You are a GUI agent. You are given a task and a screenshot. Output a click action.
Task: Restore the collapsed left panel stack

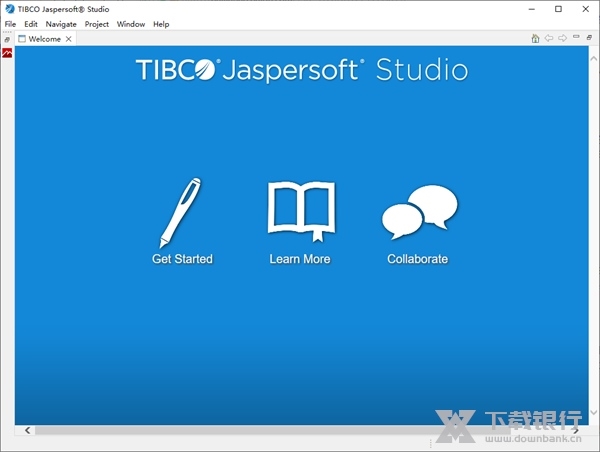pos(7,40)
